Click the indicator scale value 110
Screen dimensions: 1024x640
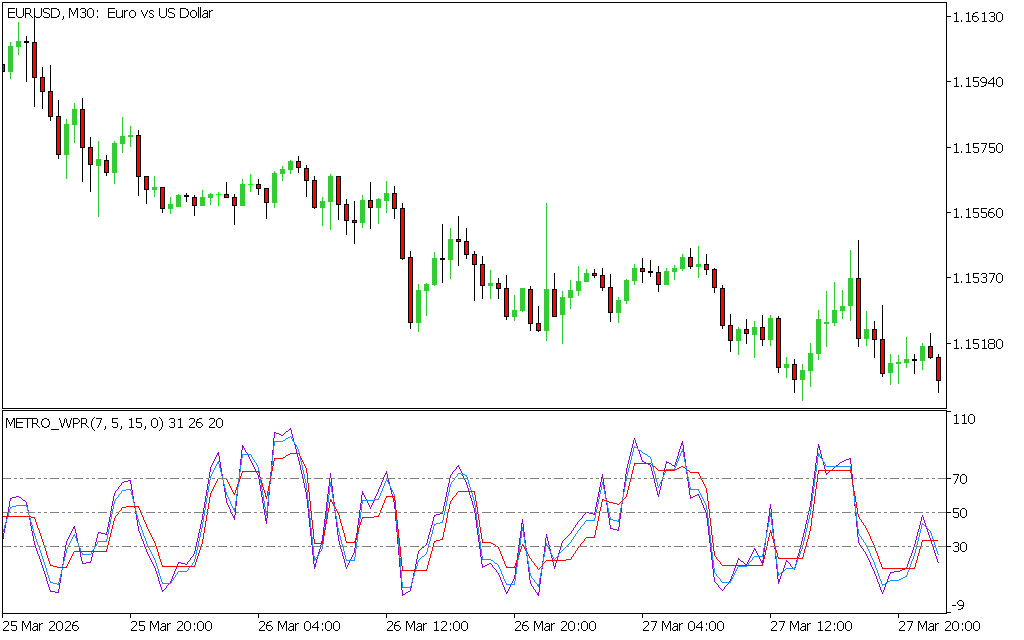(965, 420)
